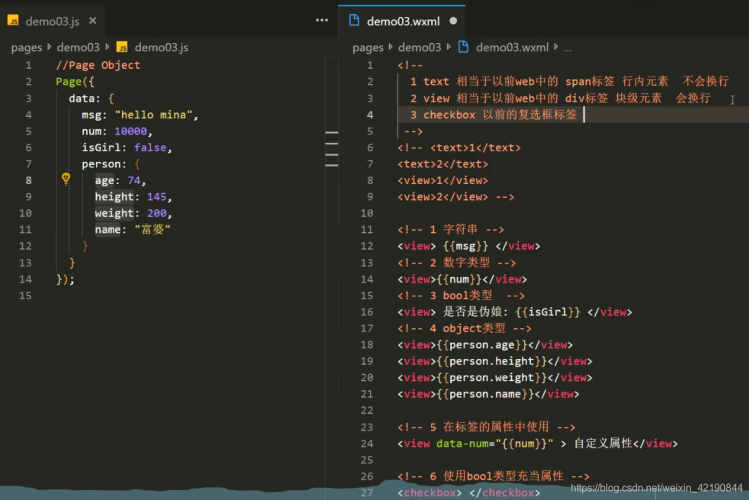Click the 'demo03' folder in the right breadcrumb

click(x=419, y=47)
